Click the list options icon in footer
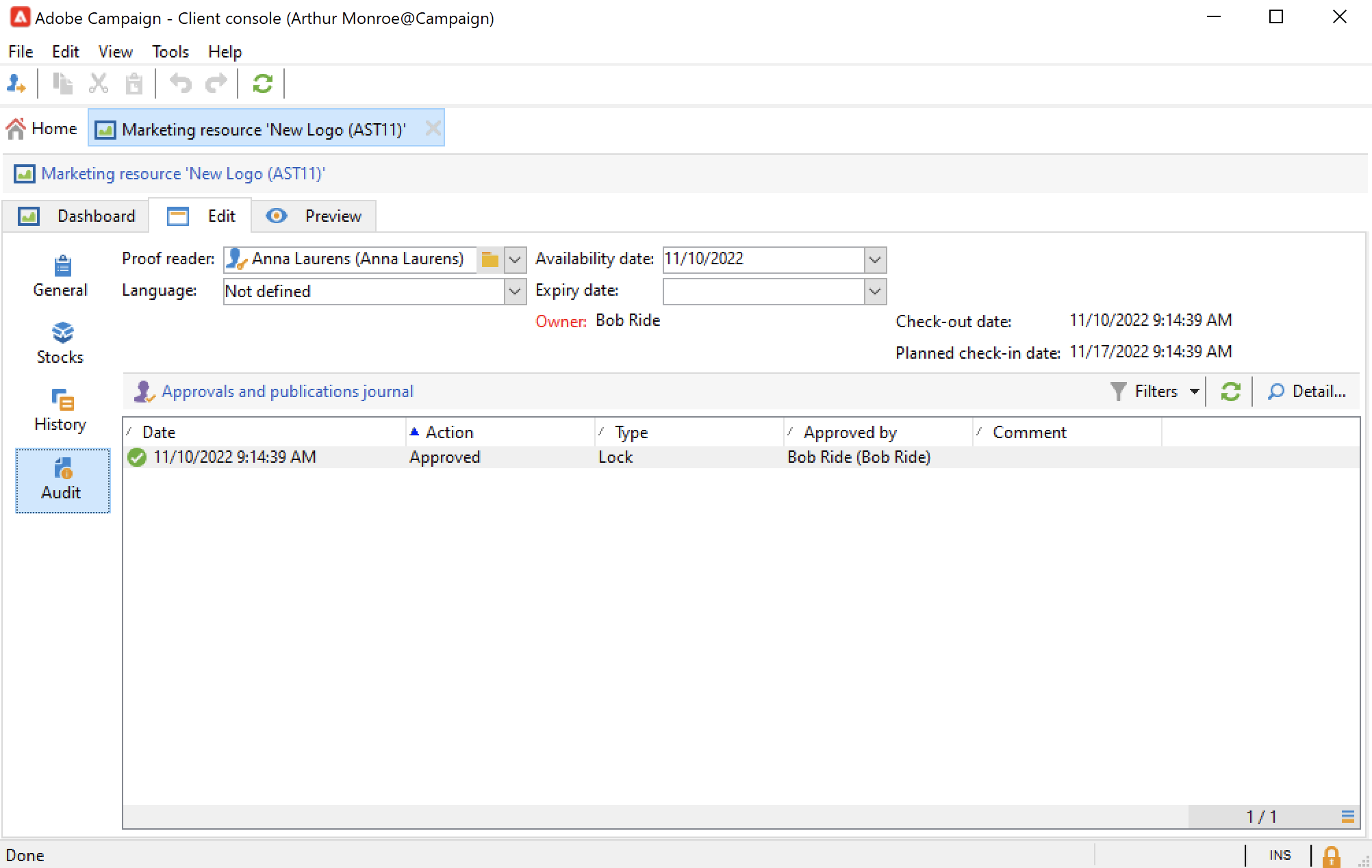 (1347, 816)
